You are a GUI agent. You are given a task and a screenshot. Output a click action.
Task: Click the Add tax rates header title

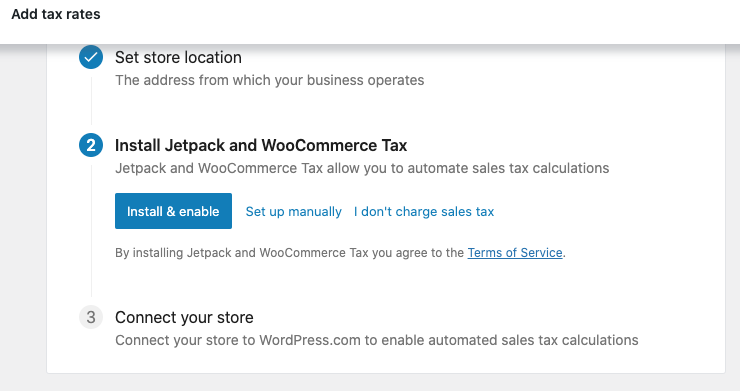[x=56, y=14]
